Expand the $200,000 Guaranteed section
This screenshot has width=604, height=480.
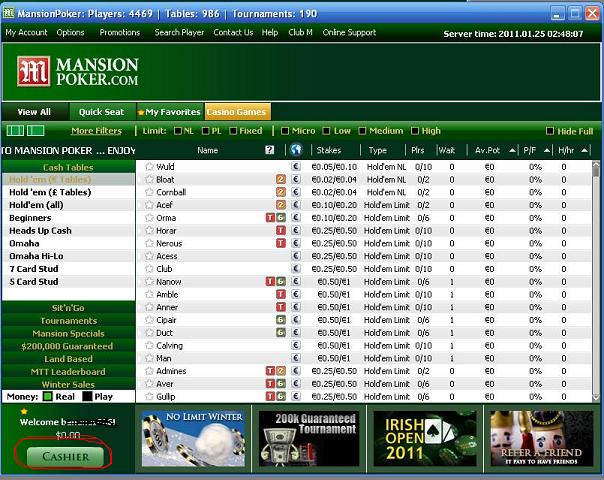click(x=68, y=346)
